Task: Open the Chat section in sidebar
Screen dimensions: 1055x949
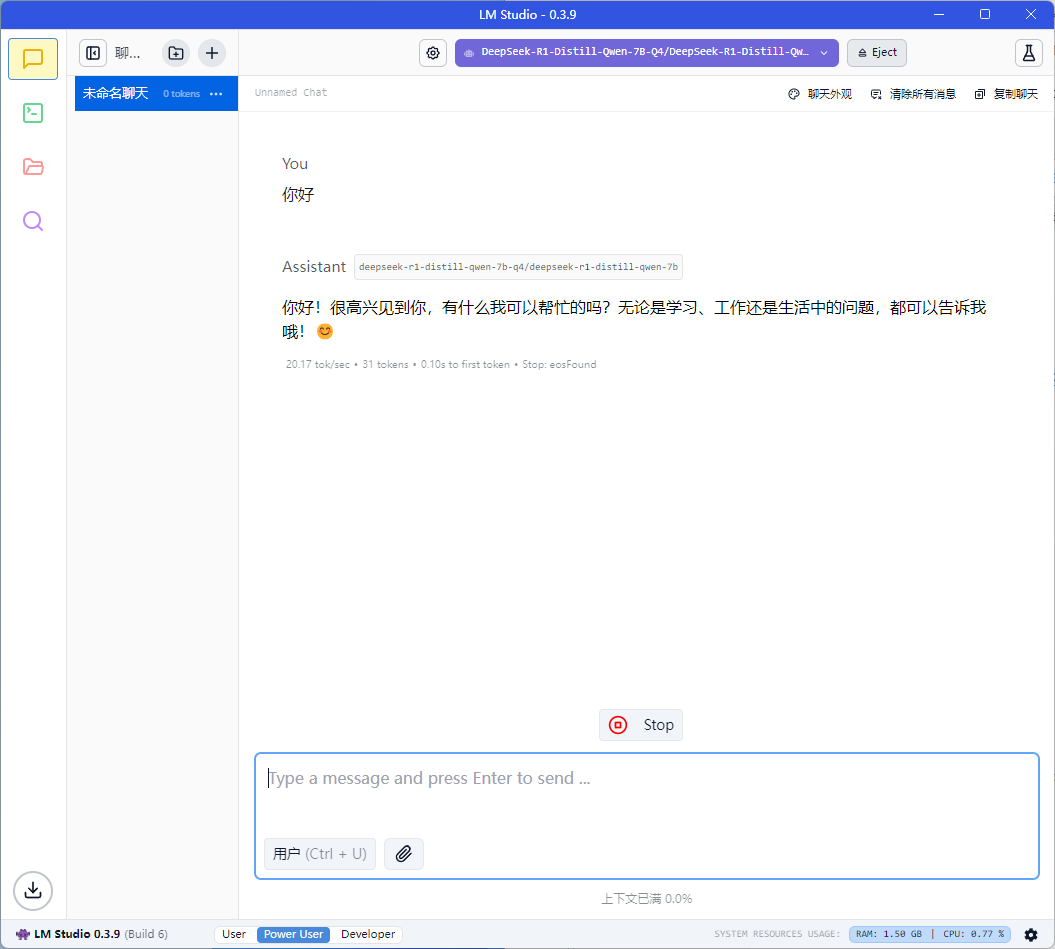Action: [33, 59]
